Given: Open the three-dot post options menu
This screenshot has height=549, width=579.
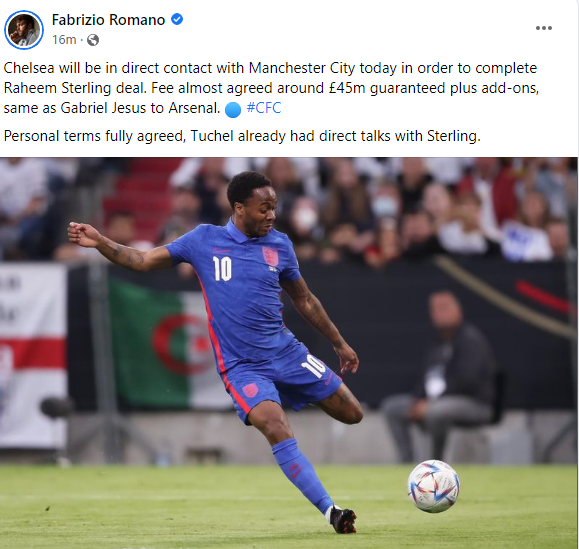Looking at the screenshot, I should click(x=544, y=28).
